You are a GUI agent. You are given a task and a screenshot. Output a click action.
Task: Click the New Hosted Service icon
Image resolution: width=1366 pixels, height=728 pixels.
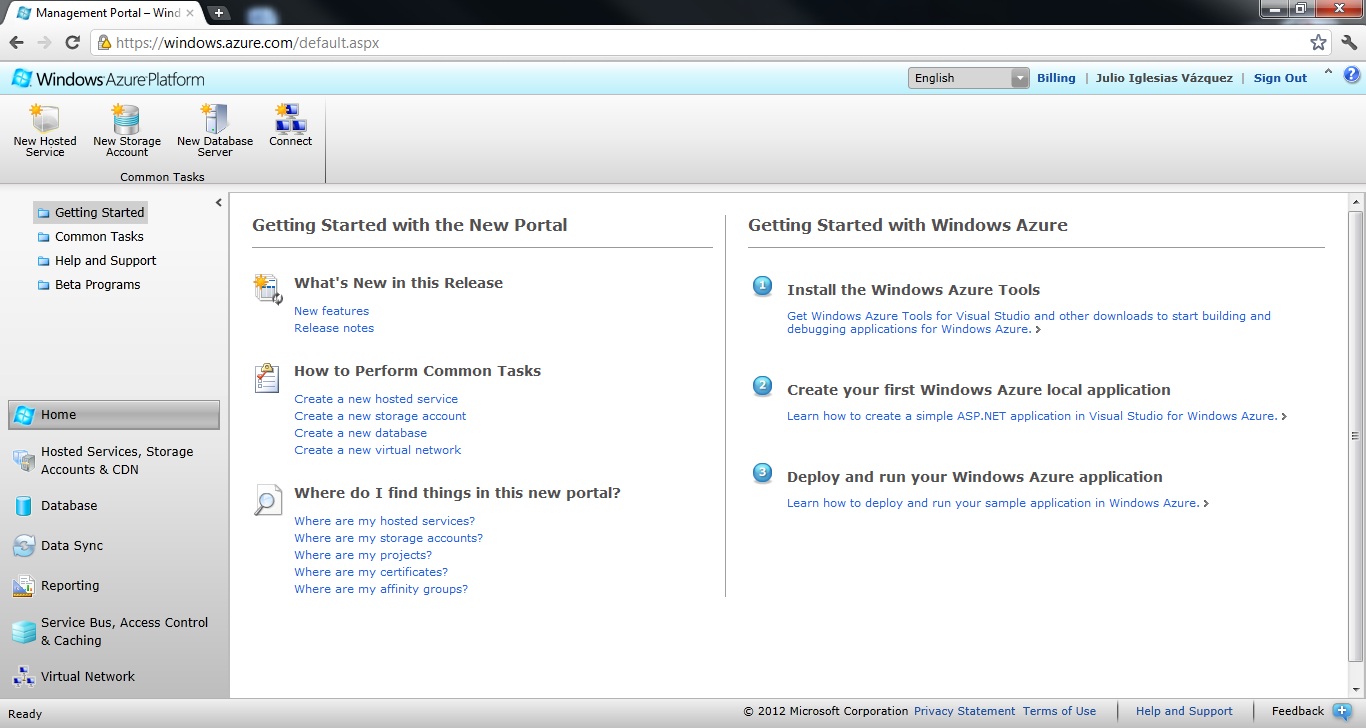pos(45,119)
